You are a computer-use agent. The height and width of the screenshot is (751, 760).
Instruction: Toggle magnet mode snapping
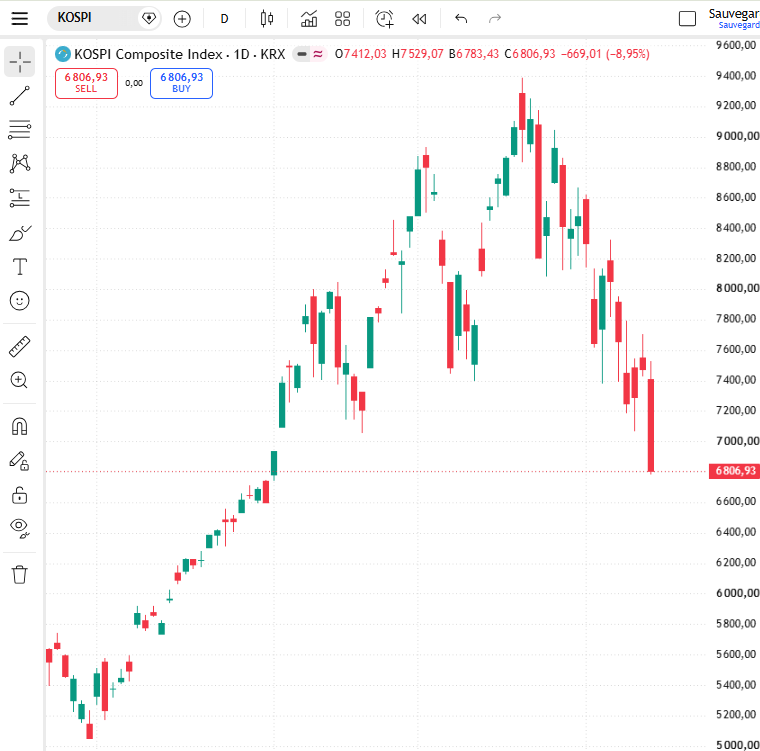pos(19,427)
